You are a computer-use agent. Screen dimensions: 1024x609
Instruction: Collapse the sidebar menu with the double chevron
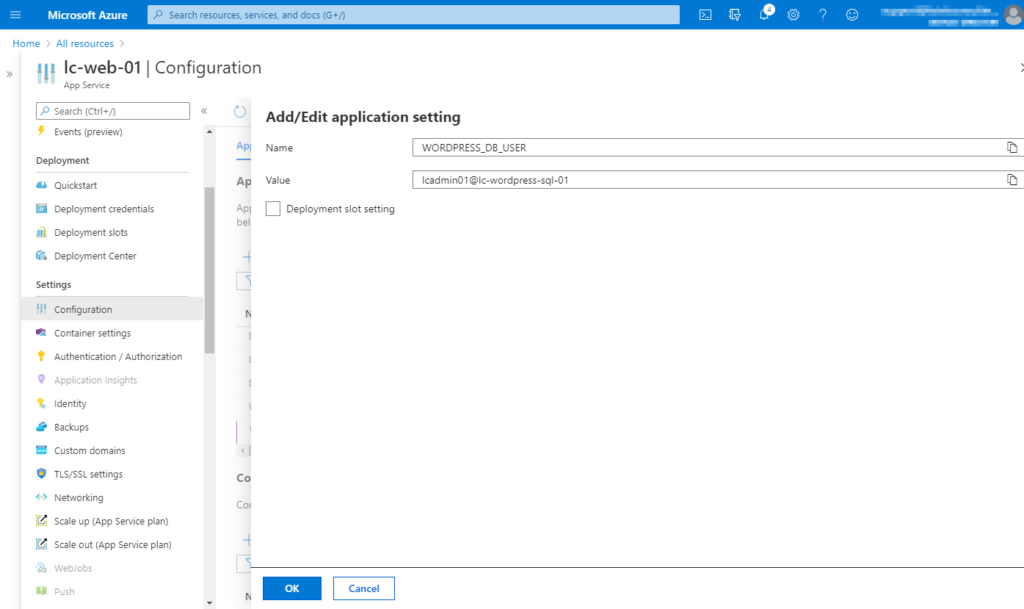(x=204, y=111)
